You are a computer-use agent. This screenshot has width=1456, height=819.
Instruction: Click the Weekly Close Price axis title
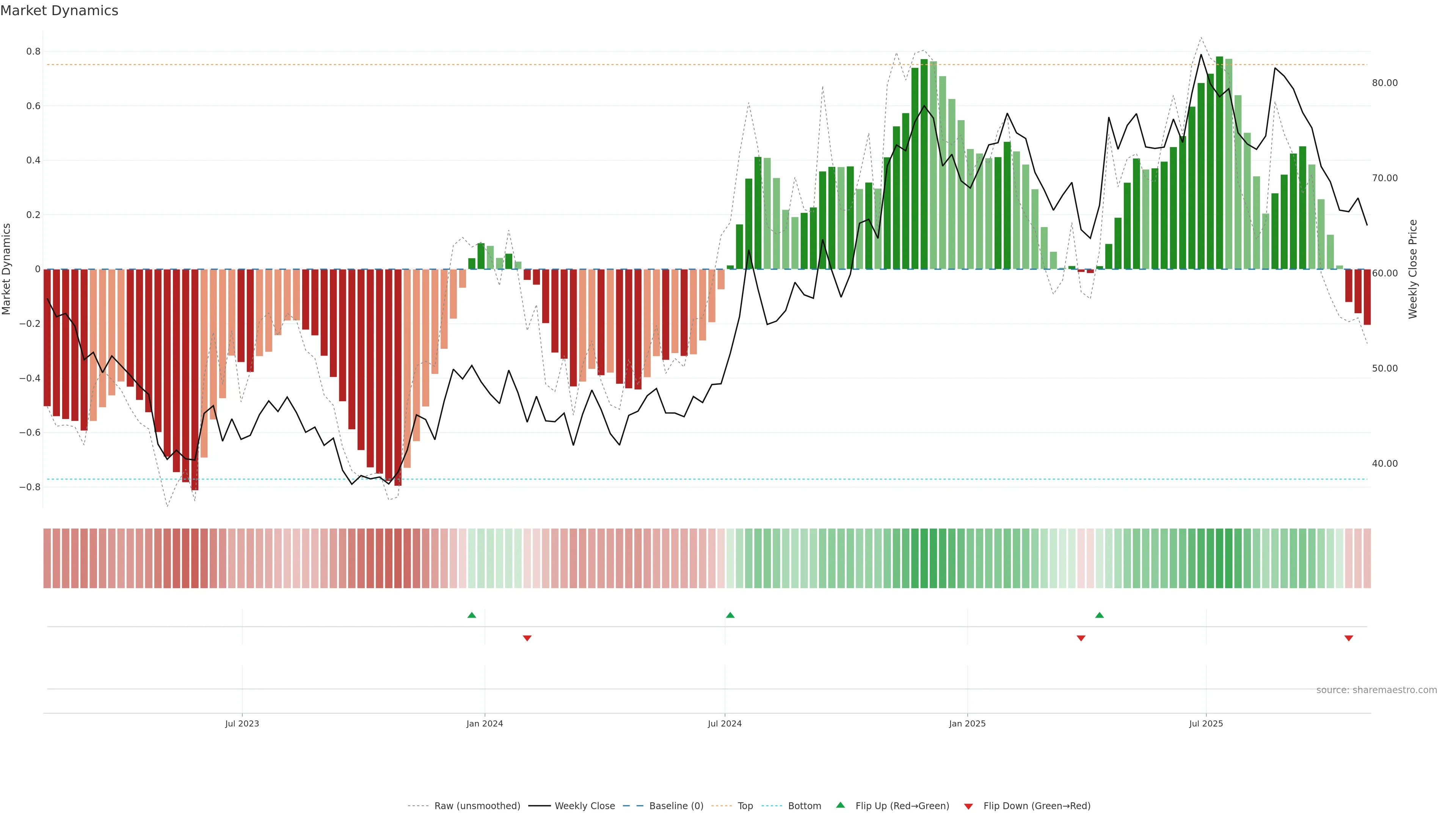(x=1412, y=269)
